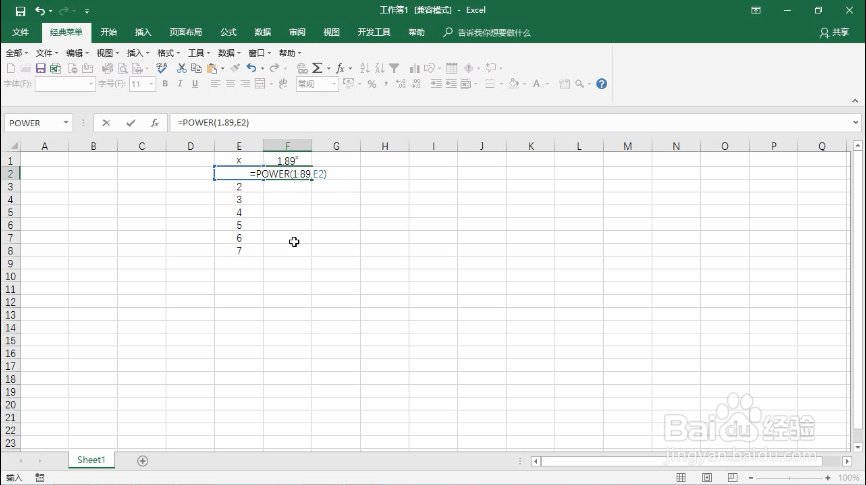The height and width of the screenshot is (485, 866).
Task: Click the spell check icon
Action: 161,68
